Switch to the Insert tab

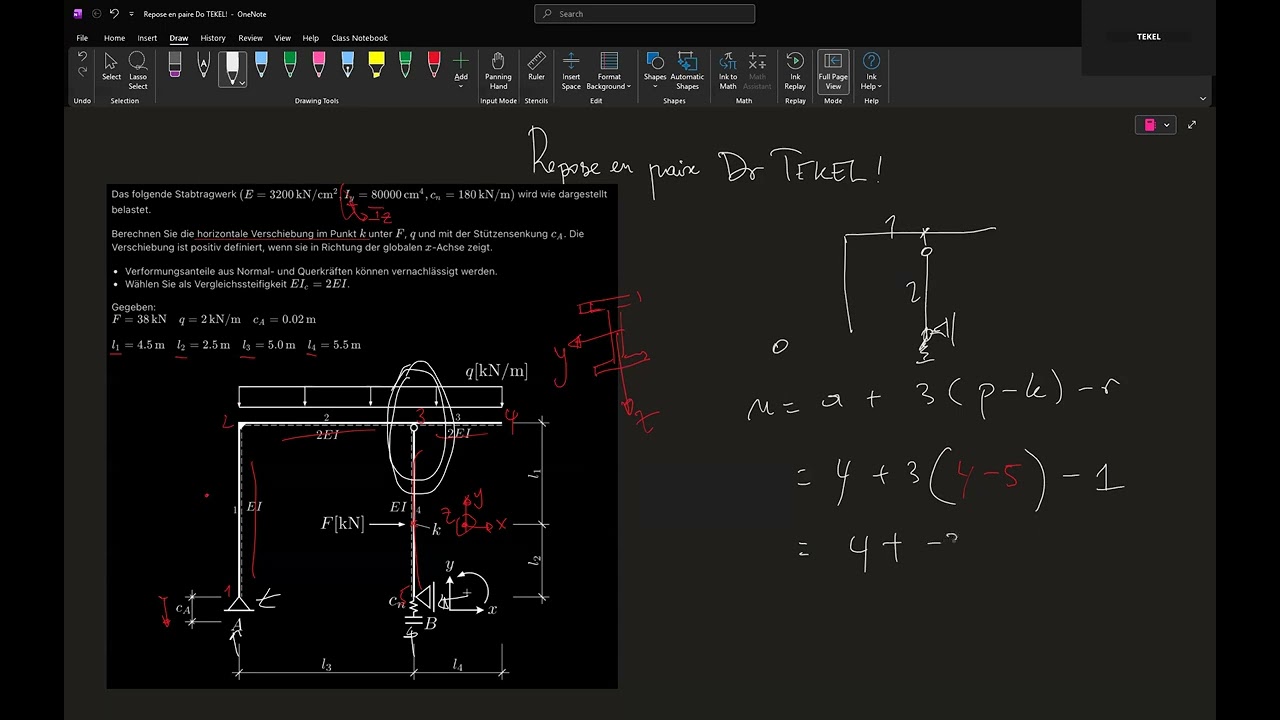click(147, 38)
